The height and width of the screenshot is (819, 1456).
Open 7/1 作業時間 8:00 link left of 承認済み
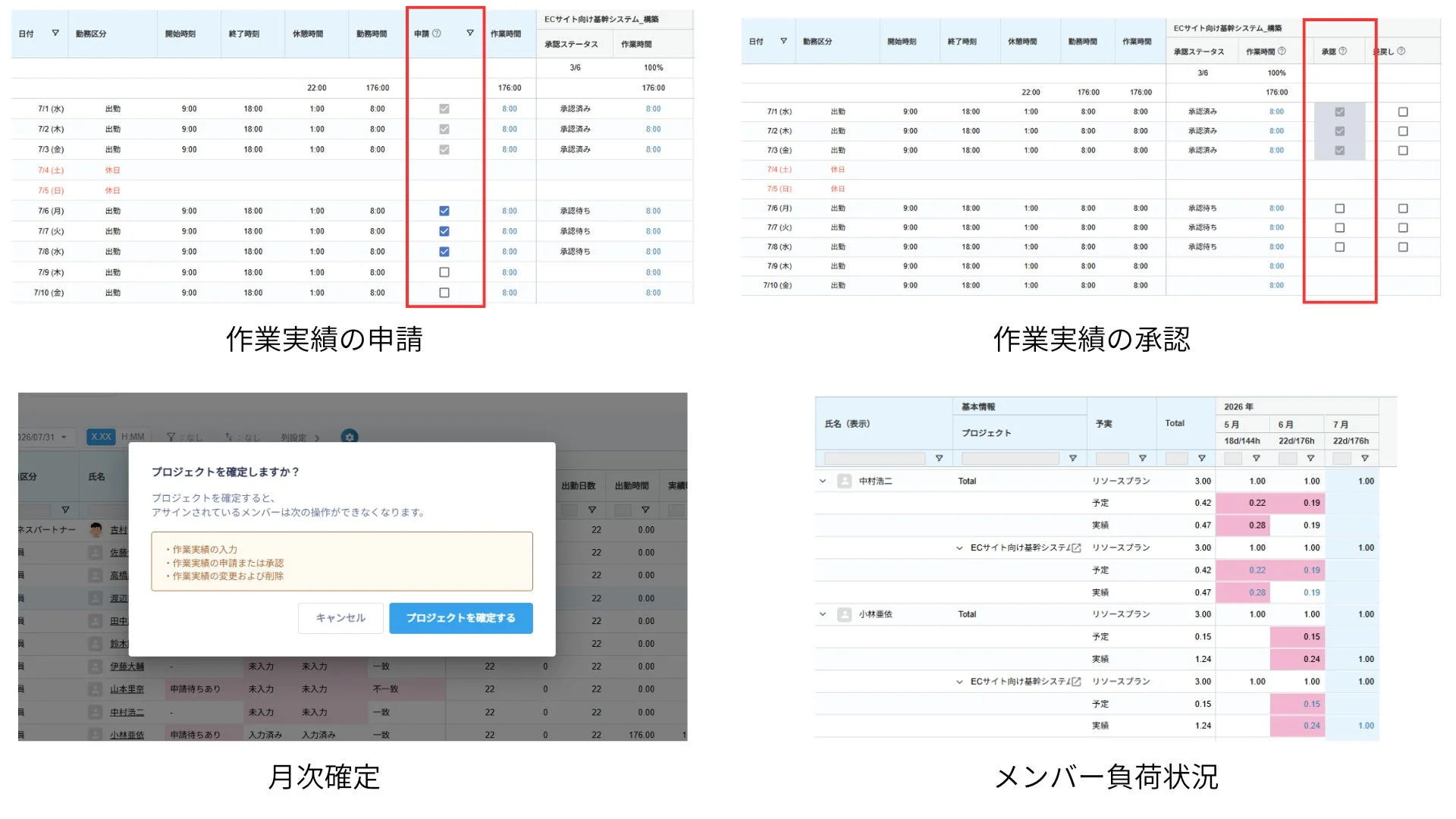point(510,109)
